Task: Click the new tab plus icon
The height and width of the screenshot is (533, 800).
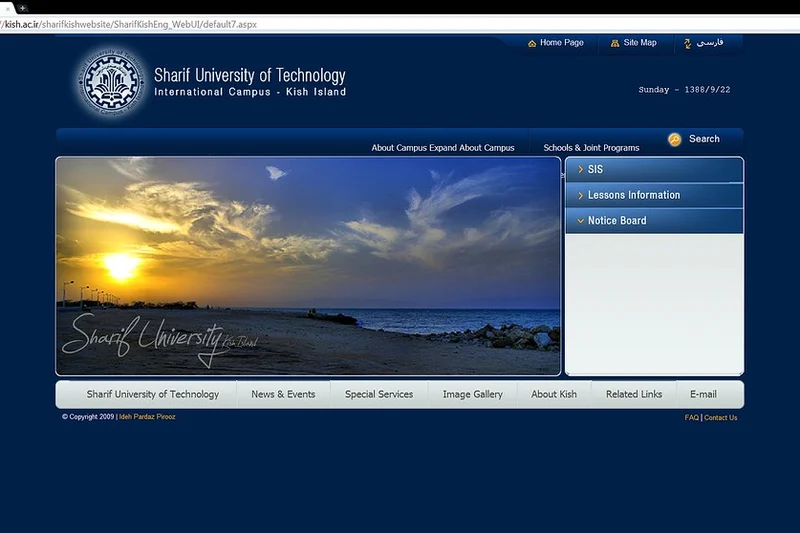Action: click(22, 8)
